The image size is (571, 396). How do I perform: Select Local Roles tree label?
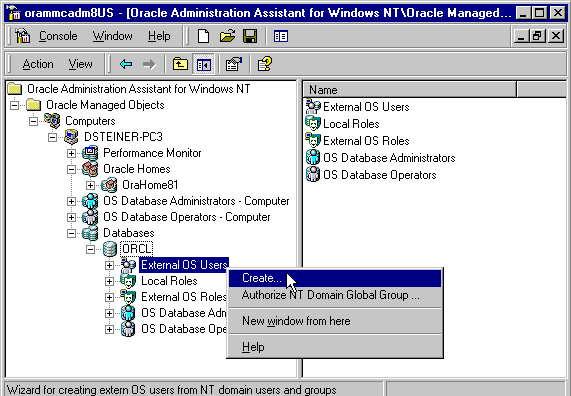(x=169, y=281)
